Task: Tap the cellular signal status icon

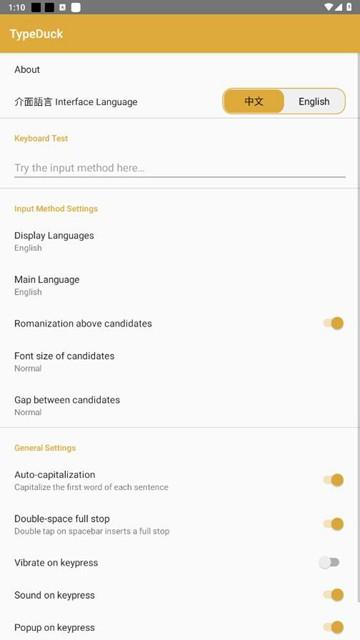Action: tap(339, 7)
